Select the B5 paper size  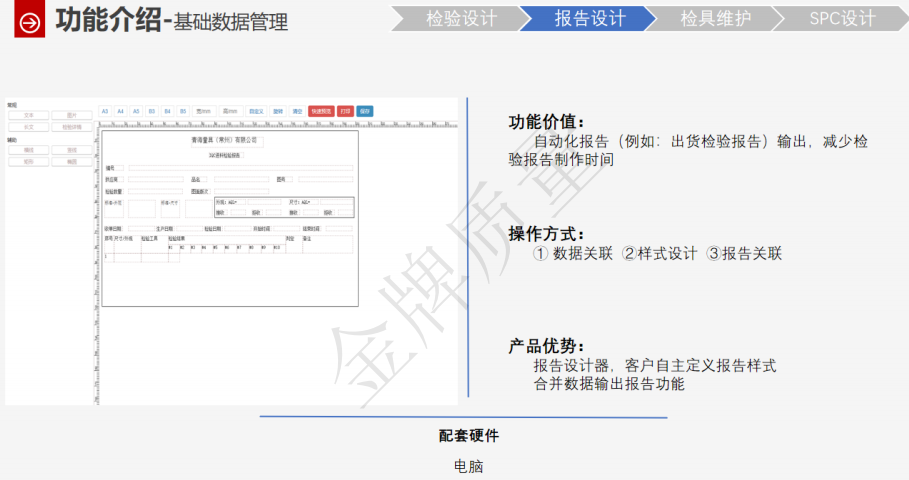(183, 111)
